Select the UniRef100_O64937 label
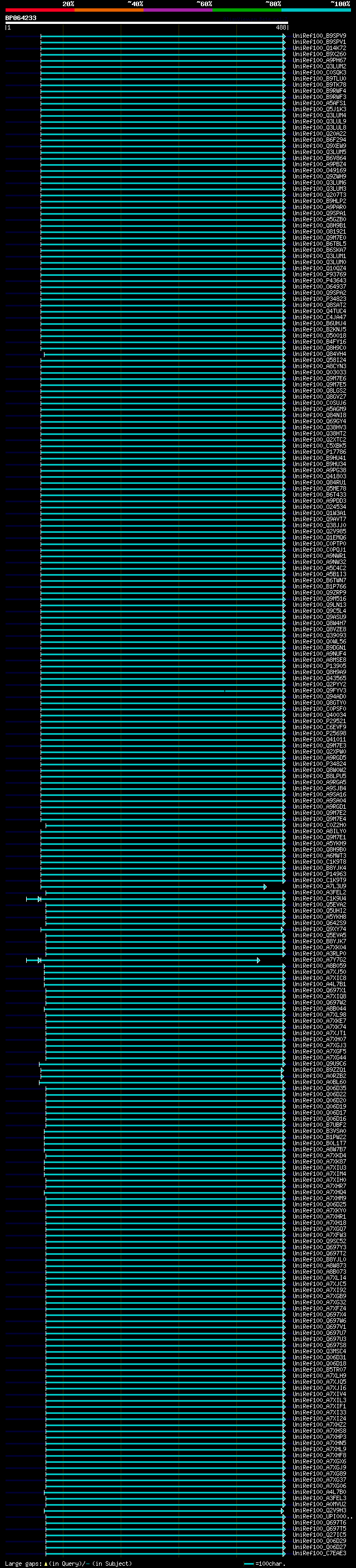Viewport: 356px width, 1568px height. [319, 286]
